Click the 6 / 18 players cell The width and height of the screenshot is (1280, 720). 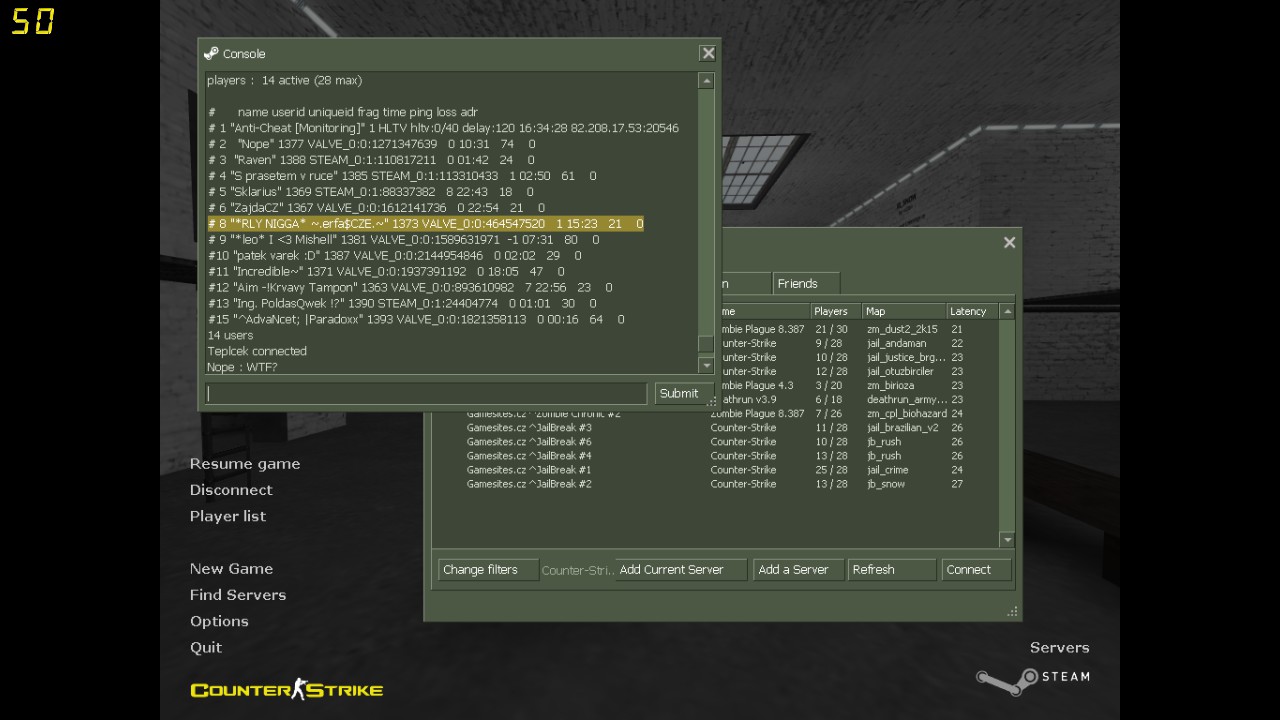click(x=828, y=399)
